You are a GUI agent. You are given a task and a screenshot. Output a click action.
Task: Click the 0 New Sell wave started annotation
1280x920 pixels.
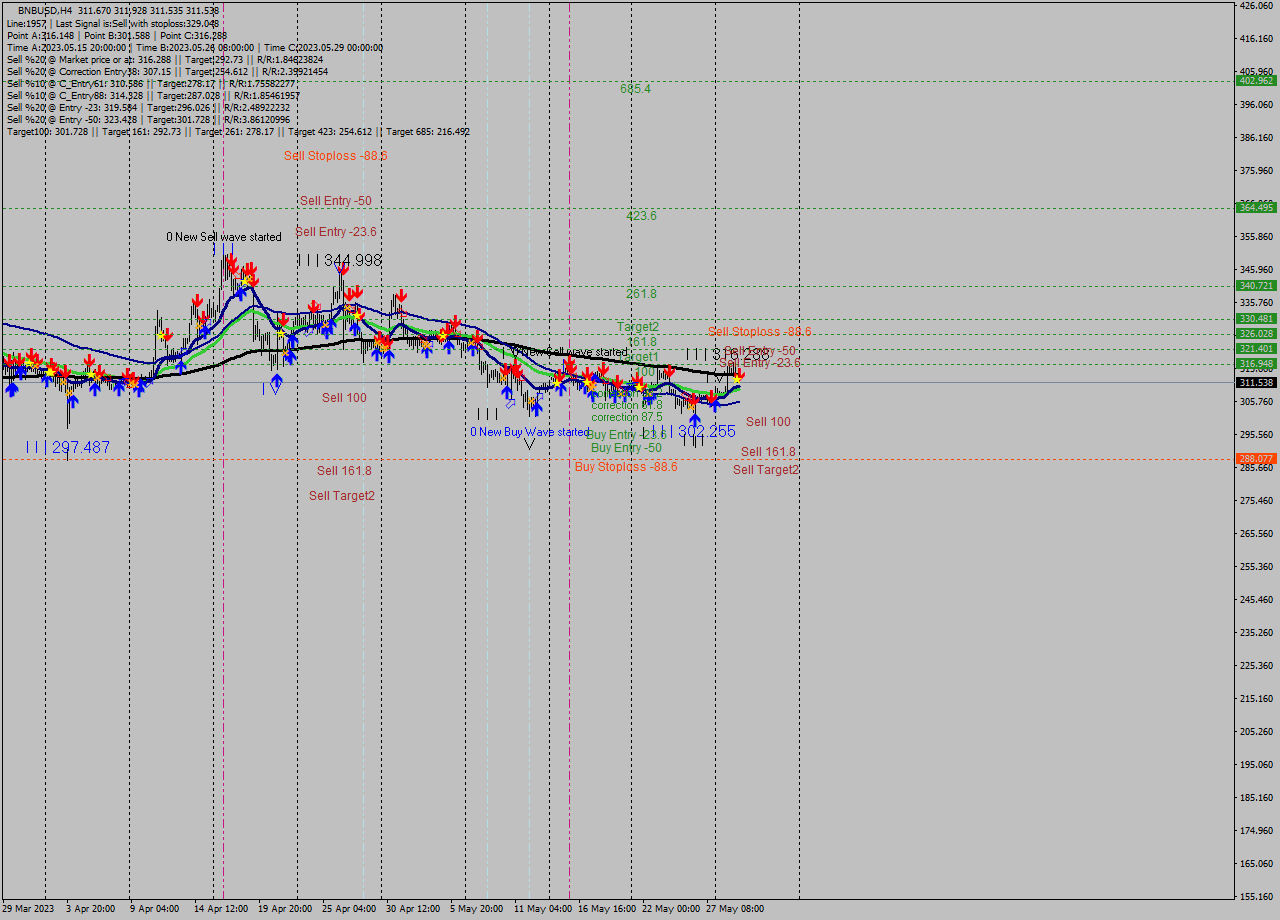click(222, 237)
